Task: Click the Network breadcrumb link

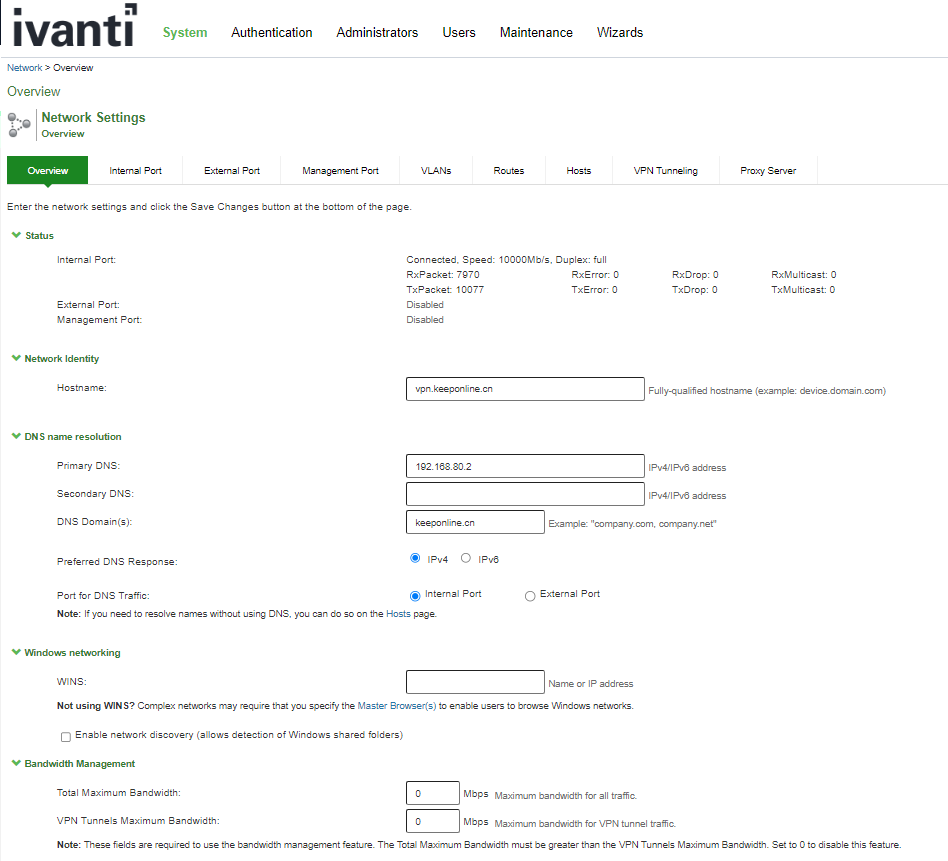Action: 24,68
